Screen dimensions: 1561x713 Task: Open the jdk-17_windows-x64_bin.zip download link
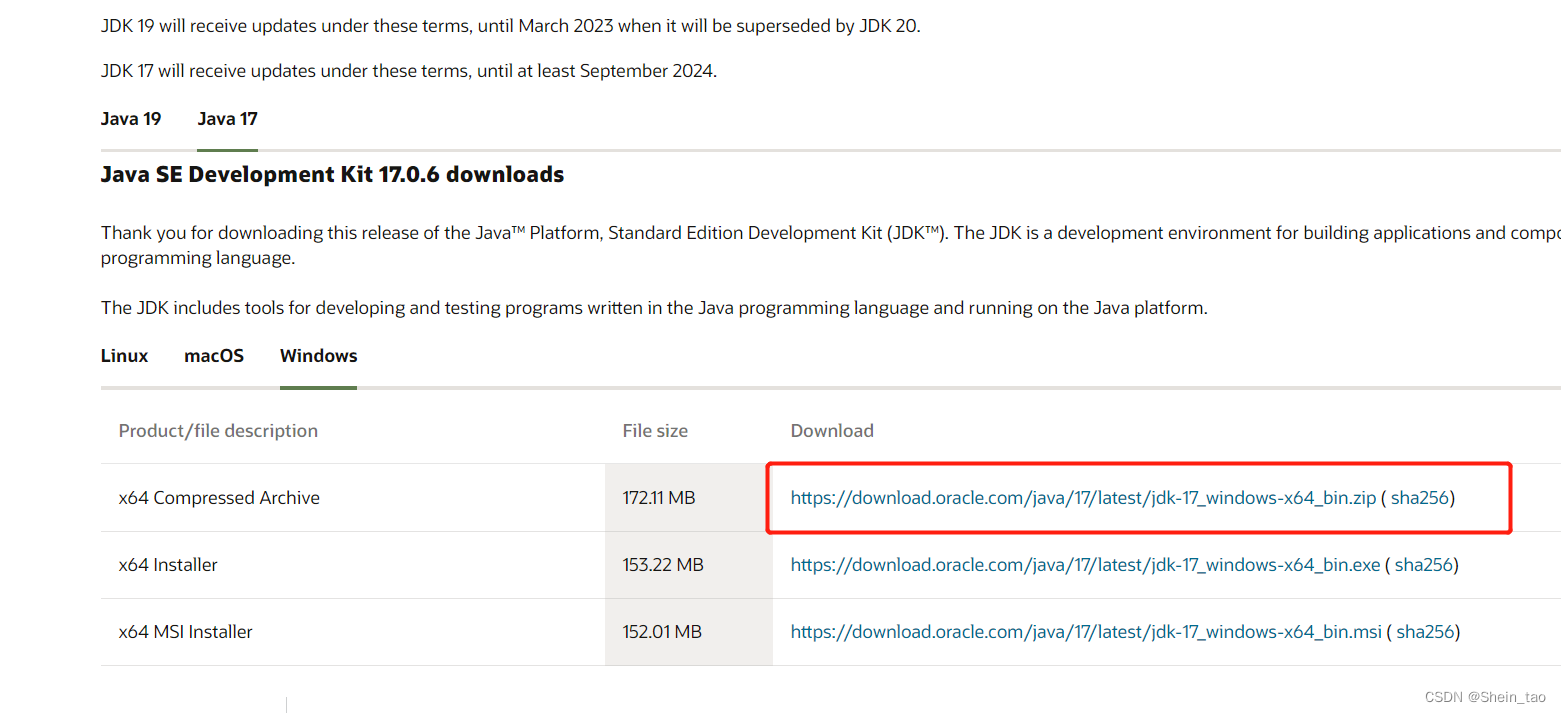pyautogui.click(x=1083, y=497)
